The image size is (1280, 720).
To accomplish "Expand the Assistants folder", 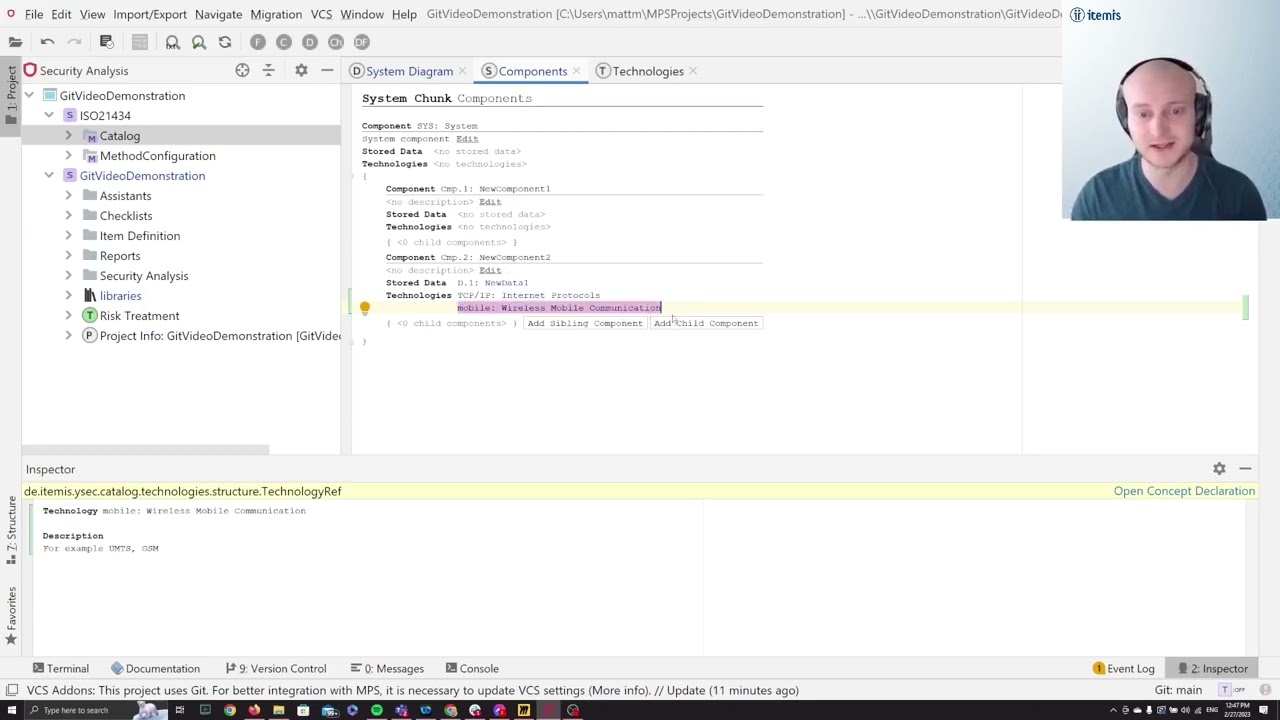I will pos(68,196).
